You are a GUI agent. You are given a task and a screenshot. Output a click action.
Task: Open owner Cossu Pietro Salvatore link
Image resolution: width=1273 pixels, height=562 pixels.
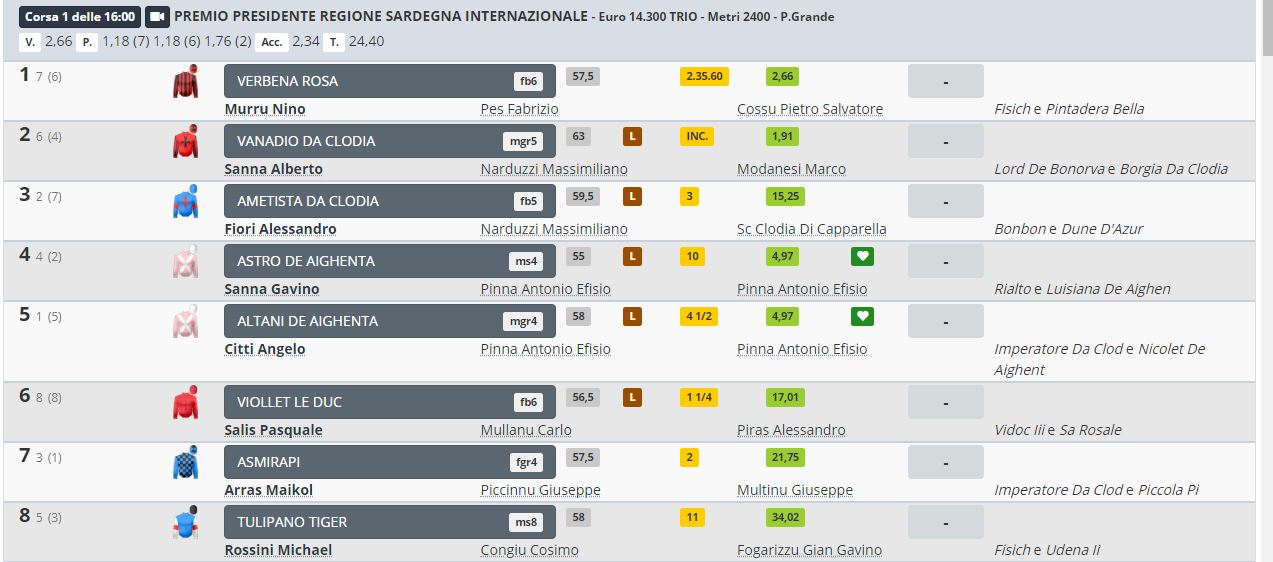pyautogui.click(x=810, y=109)
